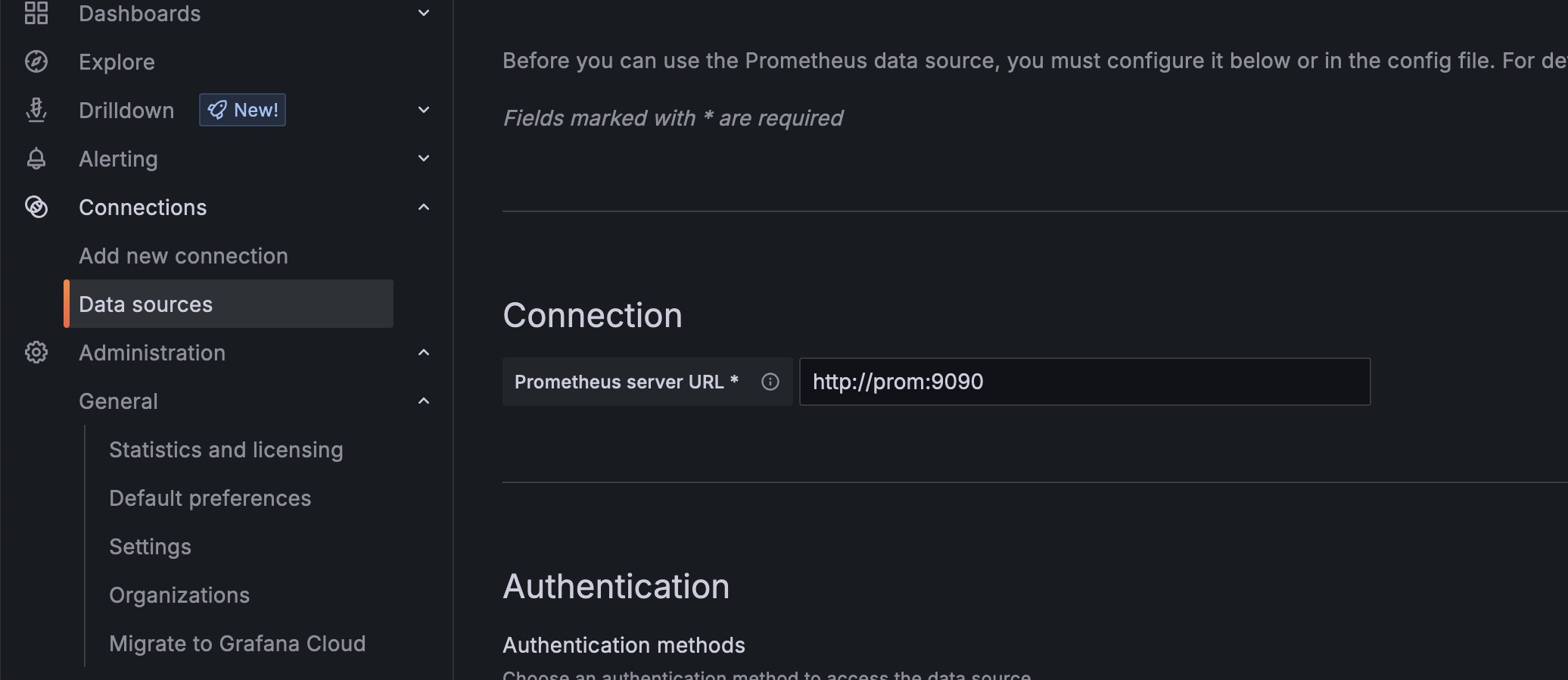Expand the Alerting section chevron

tap(424, 158)
